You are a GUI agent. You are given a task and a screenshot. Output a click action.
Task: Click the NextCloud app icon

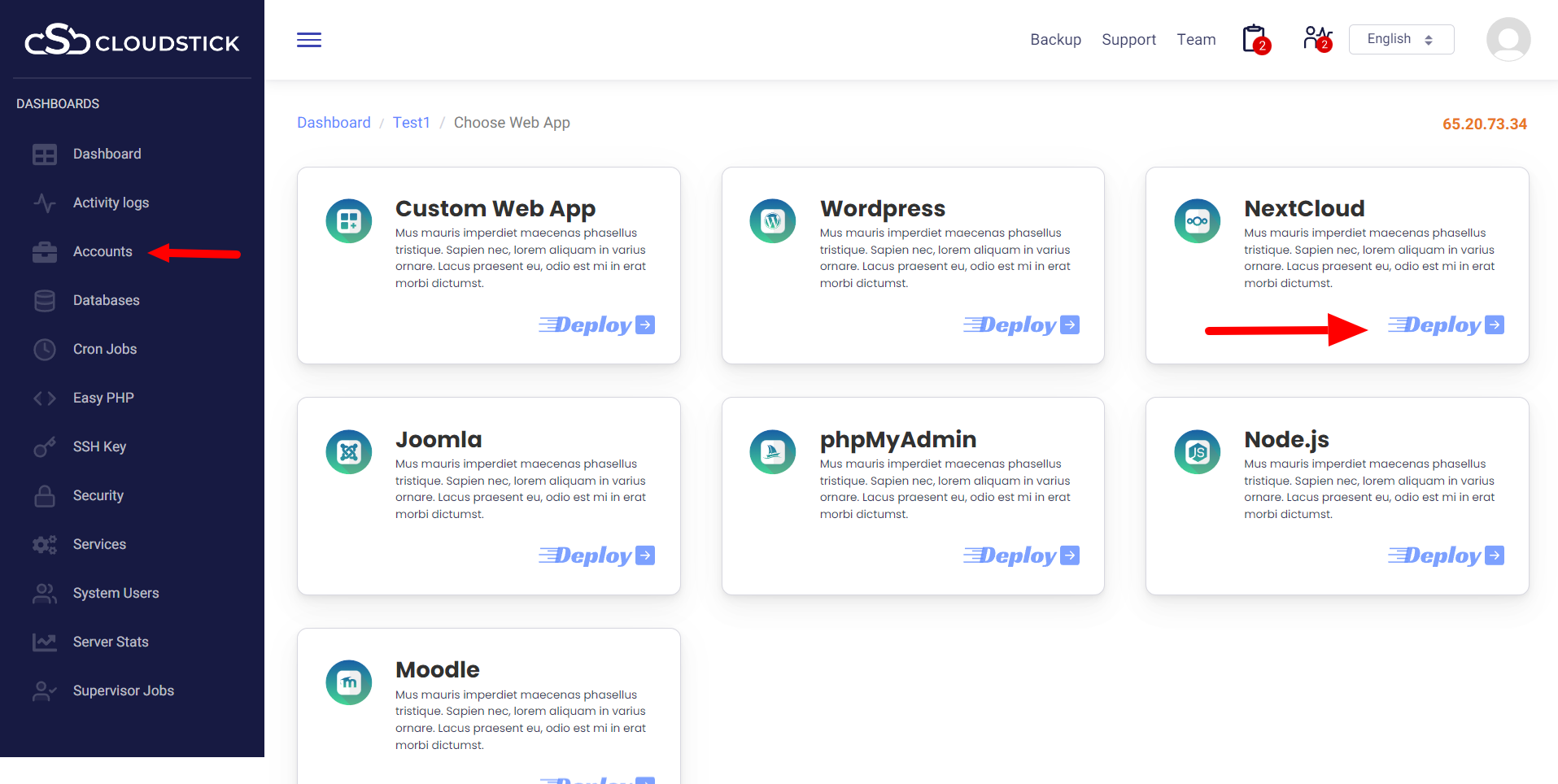1197,220
